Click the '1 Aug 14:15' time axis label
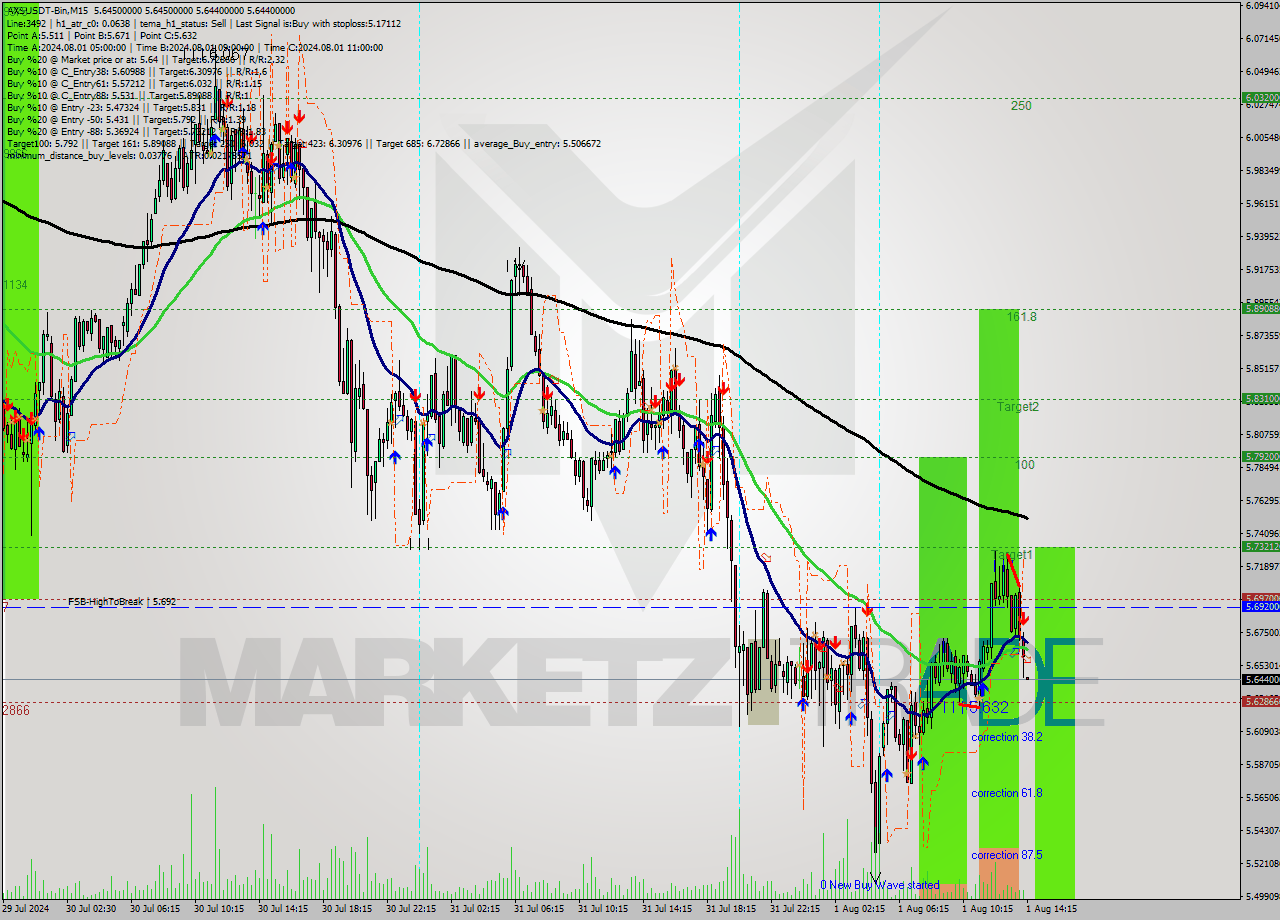 click(x=1051, y=909)
